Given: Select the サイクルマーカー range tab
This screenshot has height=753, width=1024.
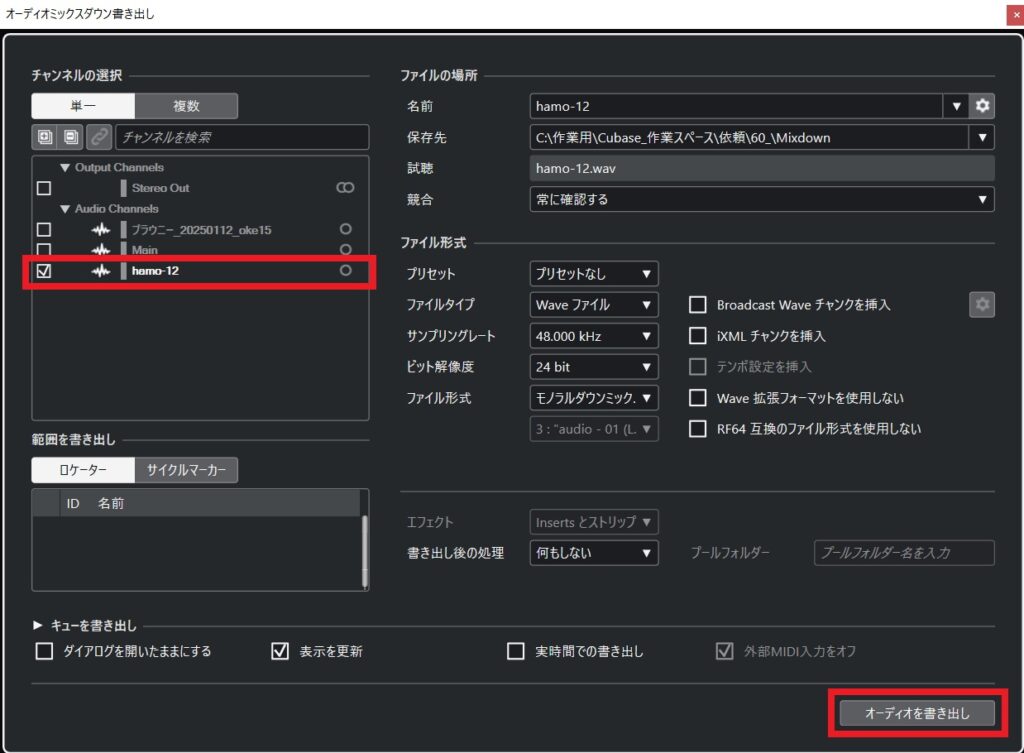Looking at the screenshot, I should pyautogui.click(x=186, y=470).
